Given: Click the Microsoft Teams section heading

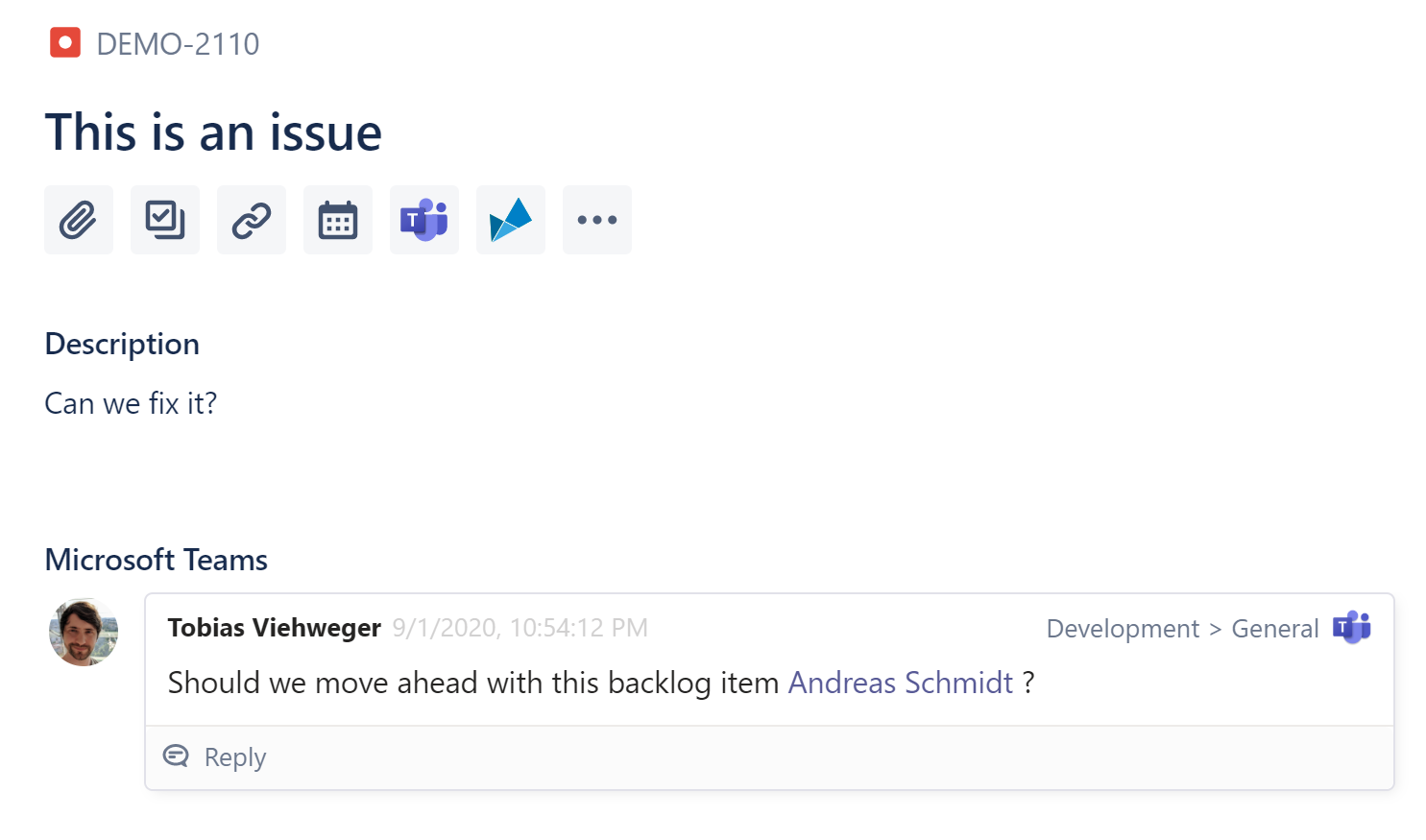Looking at the screenshot, I should coord(157,560).
